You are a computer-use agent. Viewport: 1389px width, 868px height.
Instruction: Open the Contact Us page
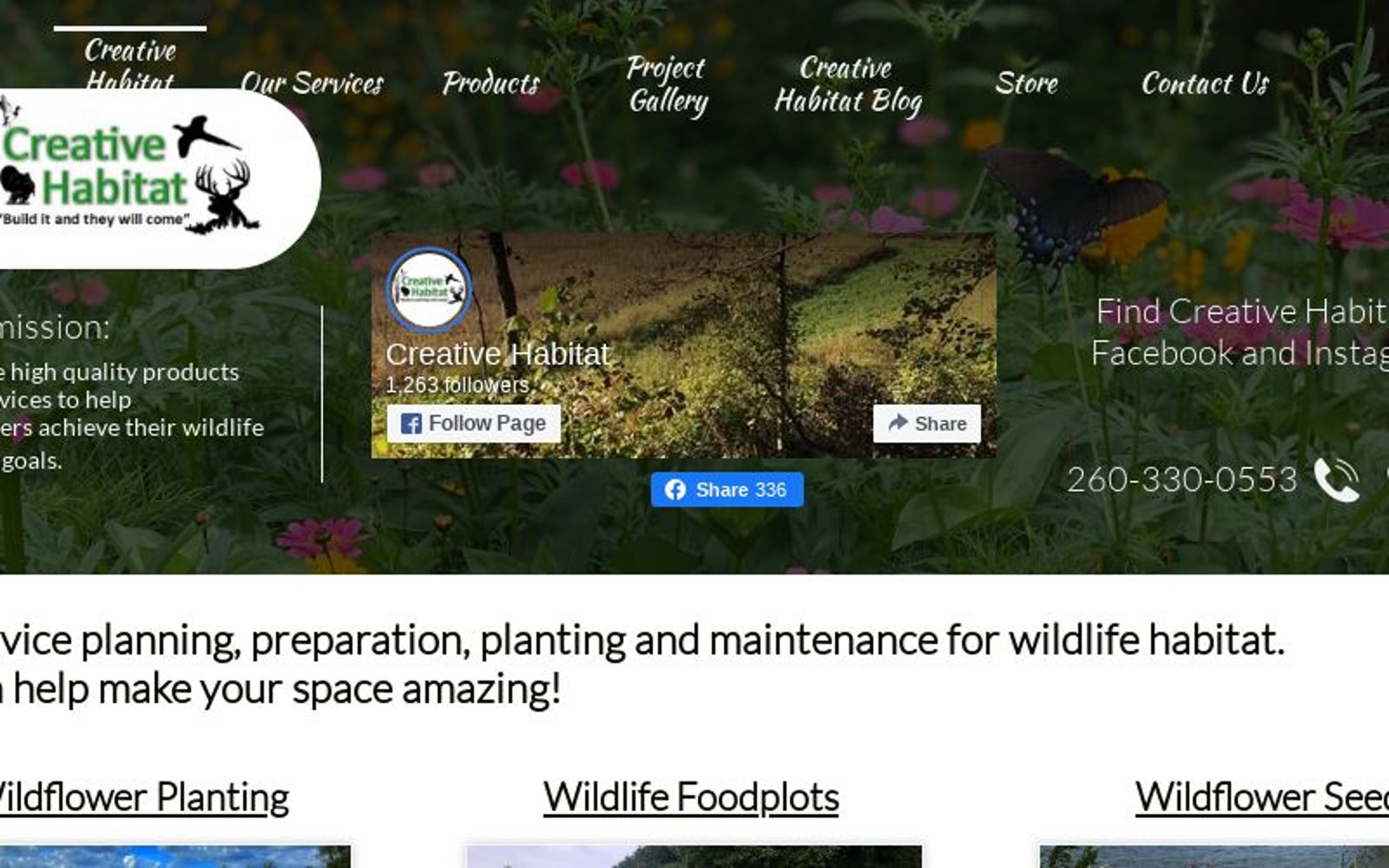pos(1205,83)
